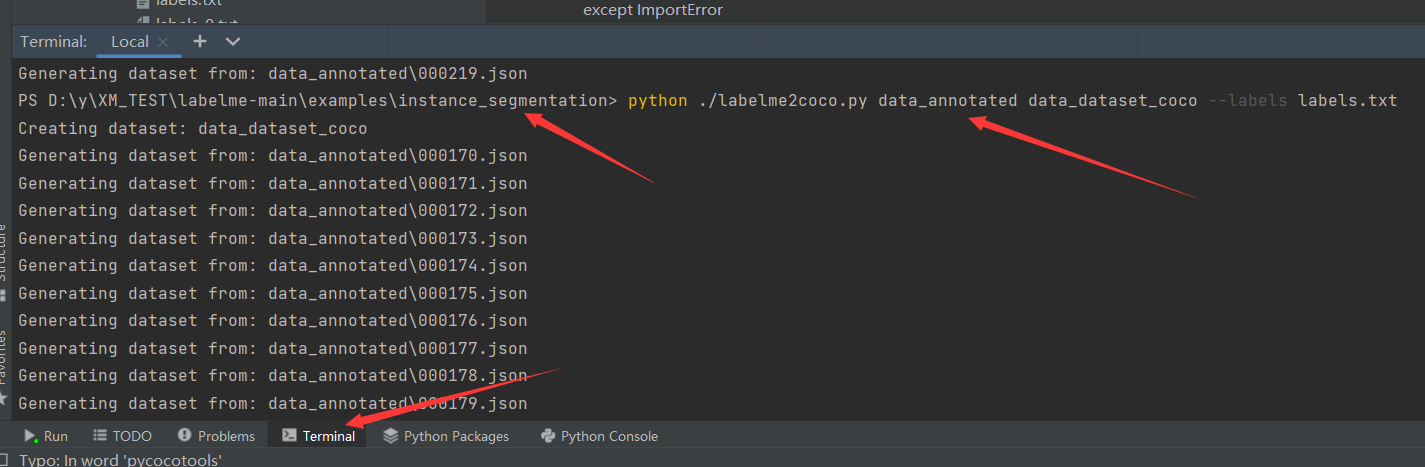This screenshot has width=1425, height=467.
Task: Add a new terminal session with plus
Action: pos(200,41)
